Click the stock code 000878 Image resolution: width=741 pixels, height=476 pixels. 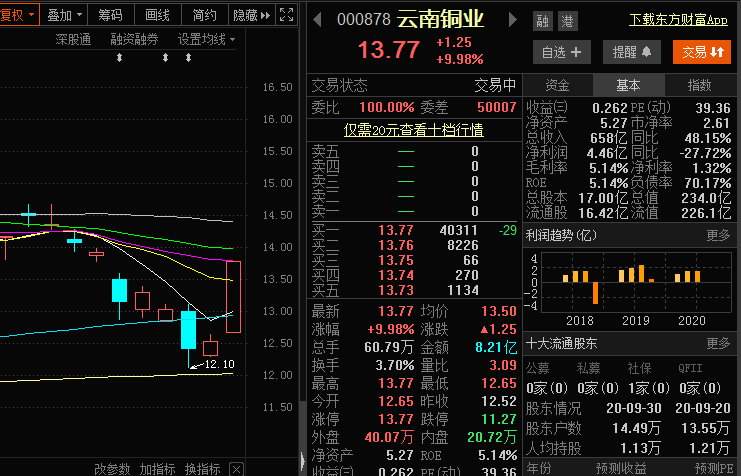364,19
